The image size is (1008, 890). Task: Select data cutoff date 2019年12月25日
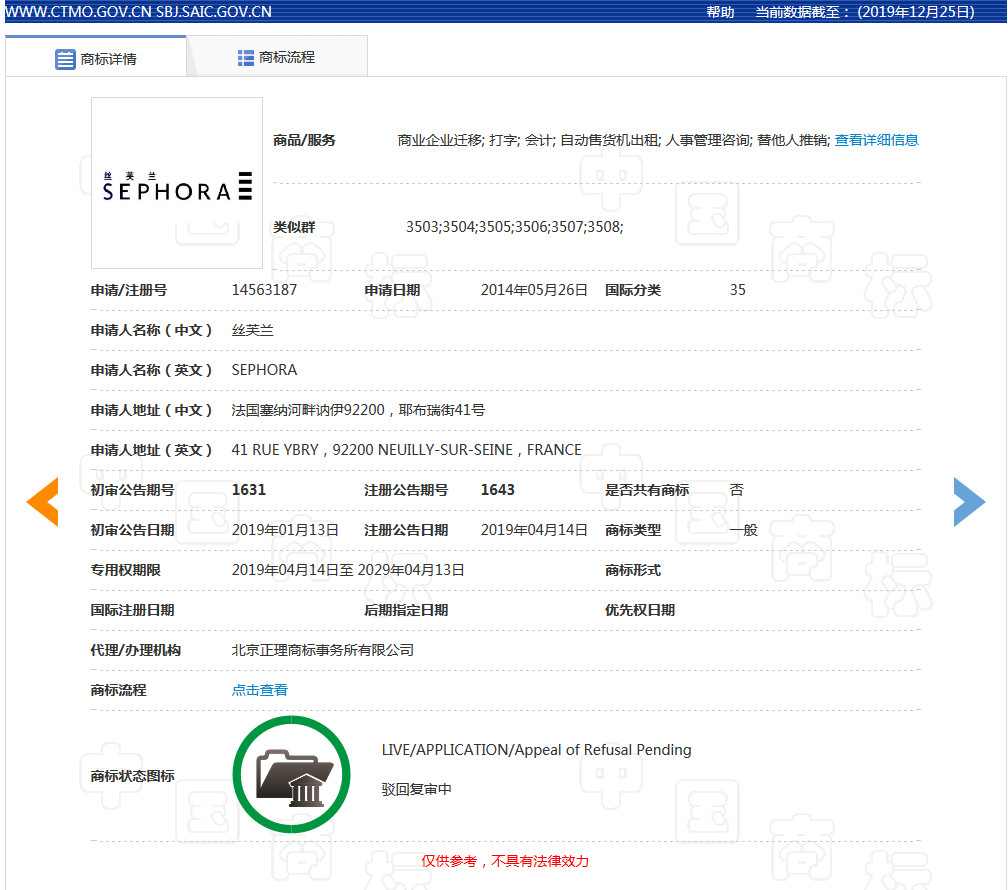click(x=915, y=12)
